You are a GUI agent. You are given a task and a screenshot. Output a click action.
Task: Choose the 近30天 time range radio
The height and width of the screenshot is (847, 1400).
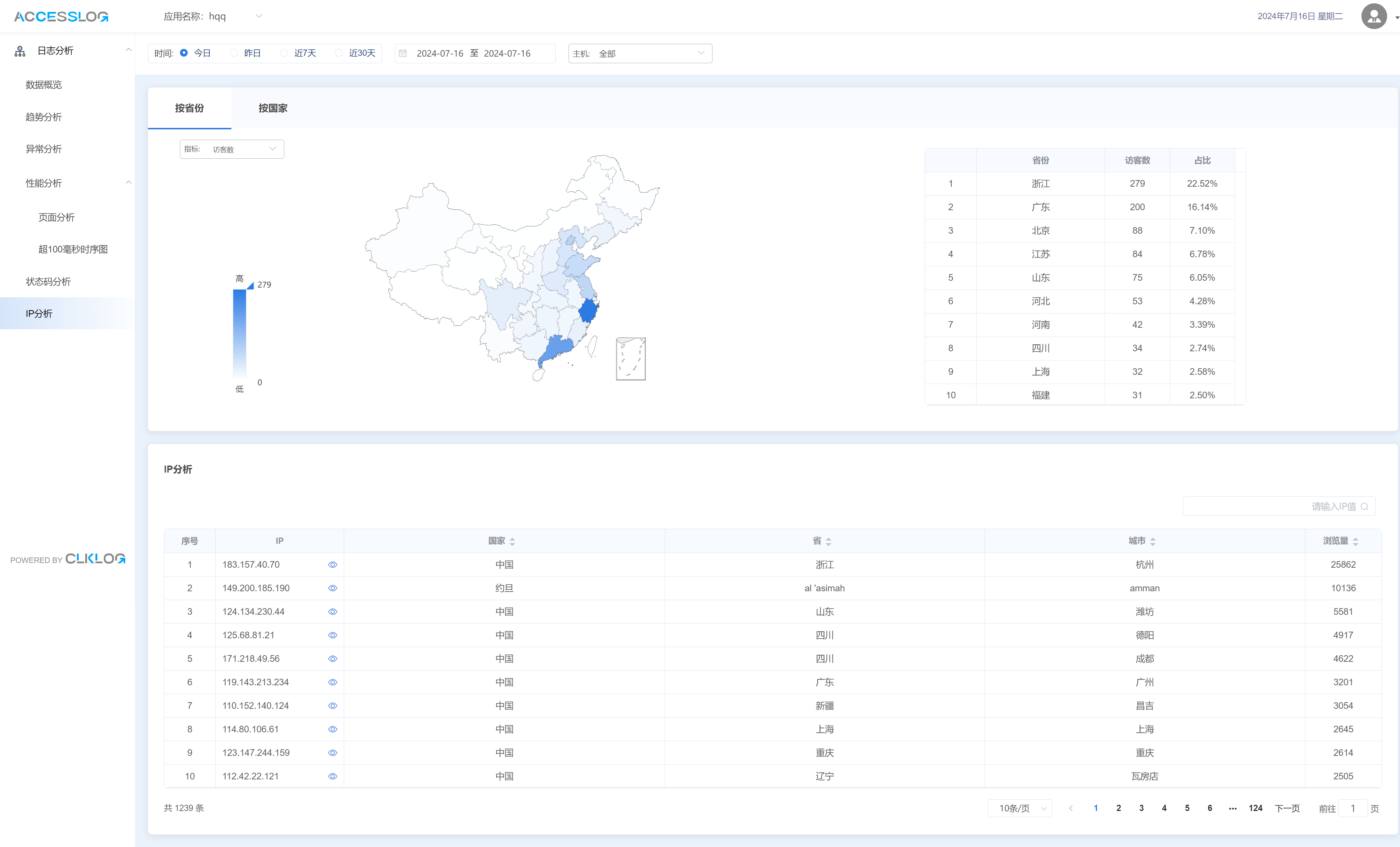[x=339, y=53]
